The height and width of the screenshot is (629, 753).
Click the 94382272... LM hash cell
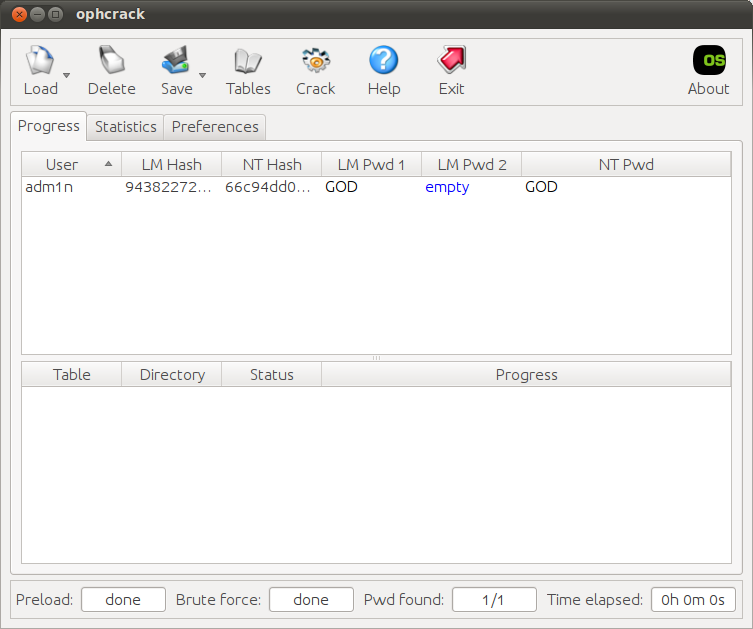pos(169,187)
